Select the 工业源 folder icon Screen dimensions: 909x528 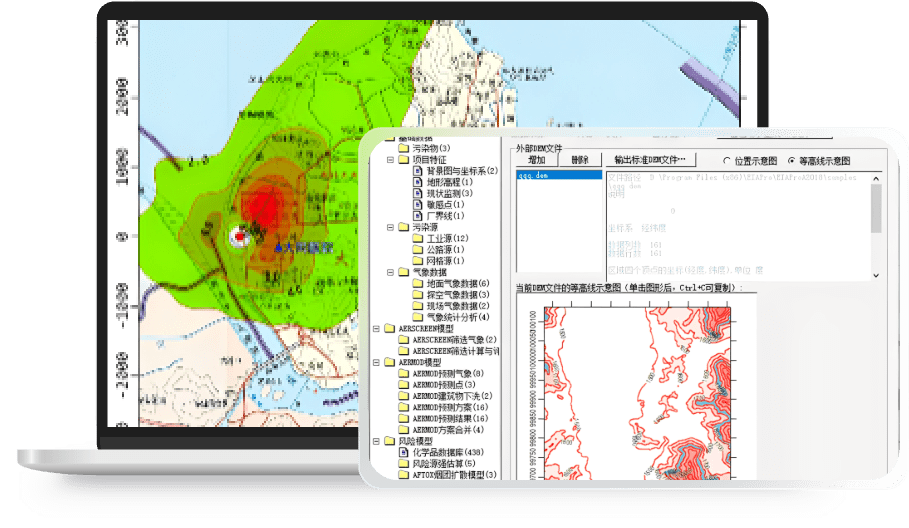point(417,238)
